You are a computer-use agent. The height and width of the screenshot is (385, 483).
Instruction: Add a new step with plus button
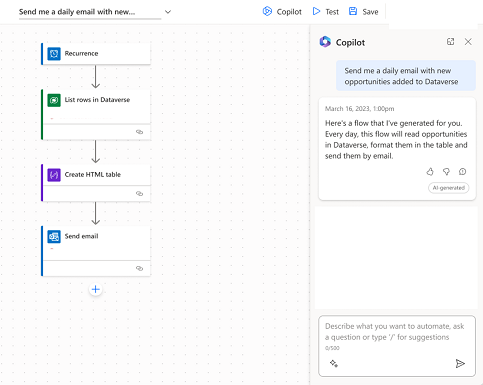click(96, 289)
